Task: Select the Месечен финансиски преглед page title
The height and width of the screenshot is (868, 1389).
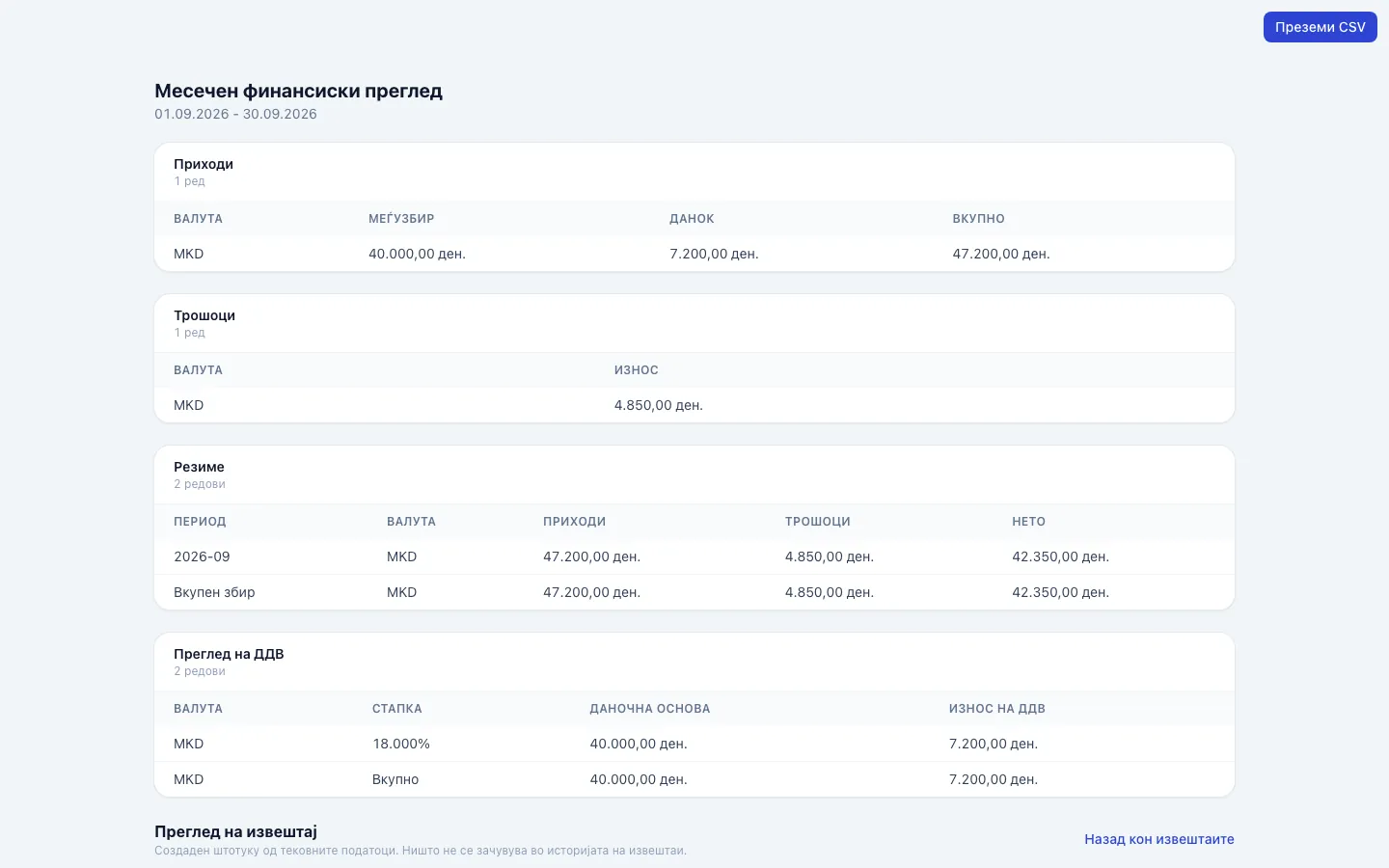Action: 298,91
